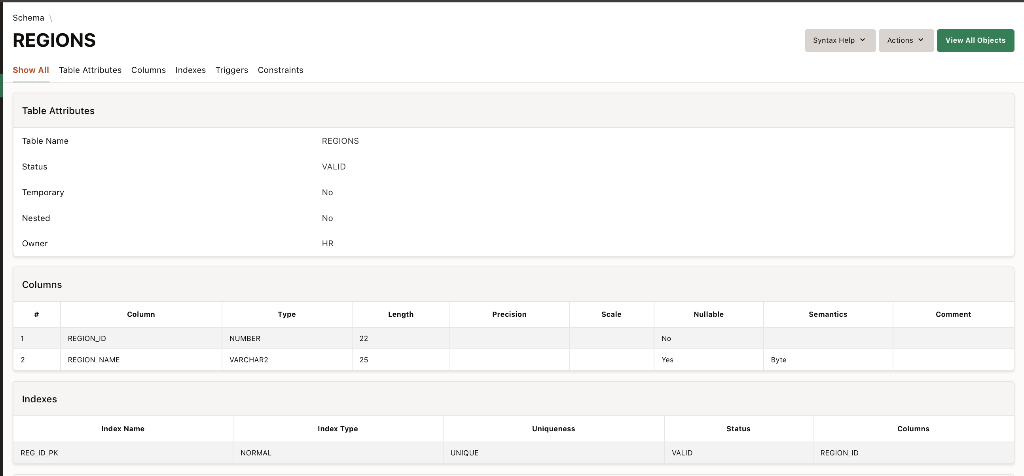
Task: Switch to the Indexes tab
Action: coord(190,70)
